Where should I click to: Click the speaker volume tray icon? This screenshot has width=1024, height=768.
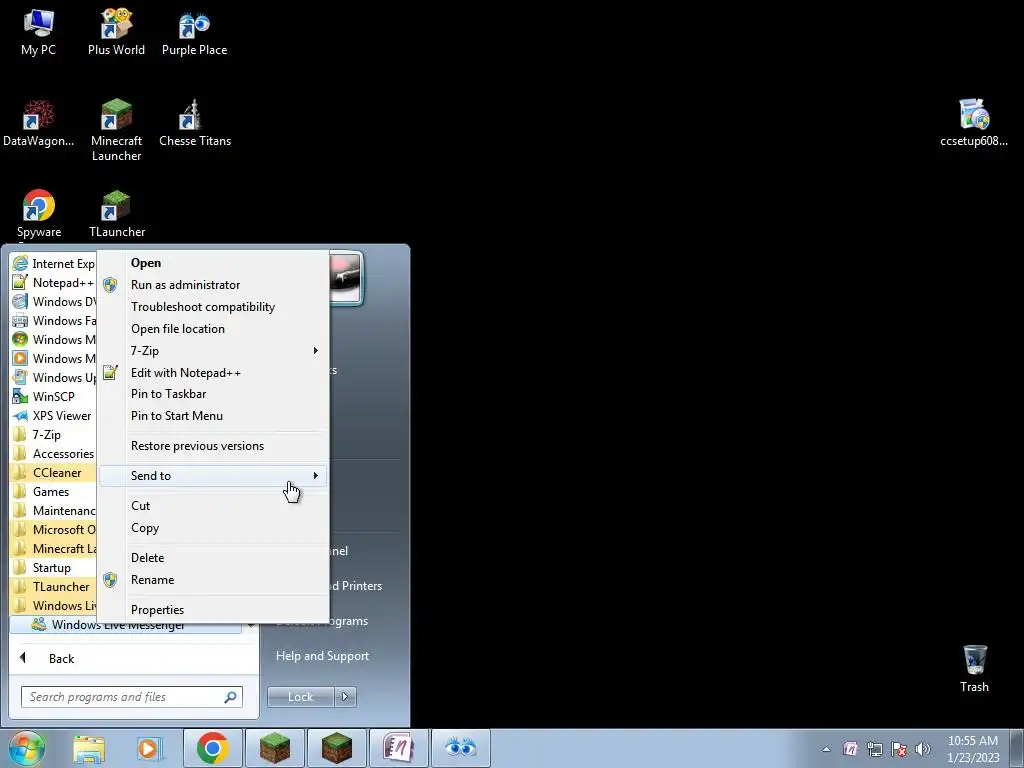(923, 748)
